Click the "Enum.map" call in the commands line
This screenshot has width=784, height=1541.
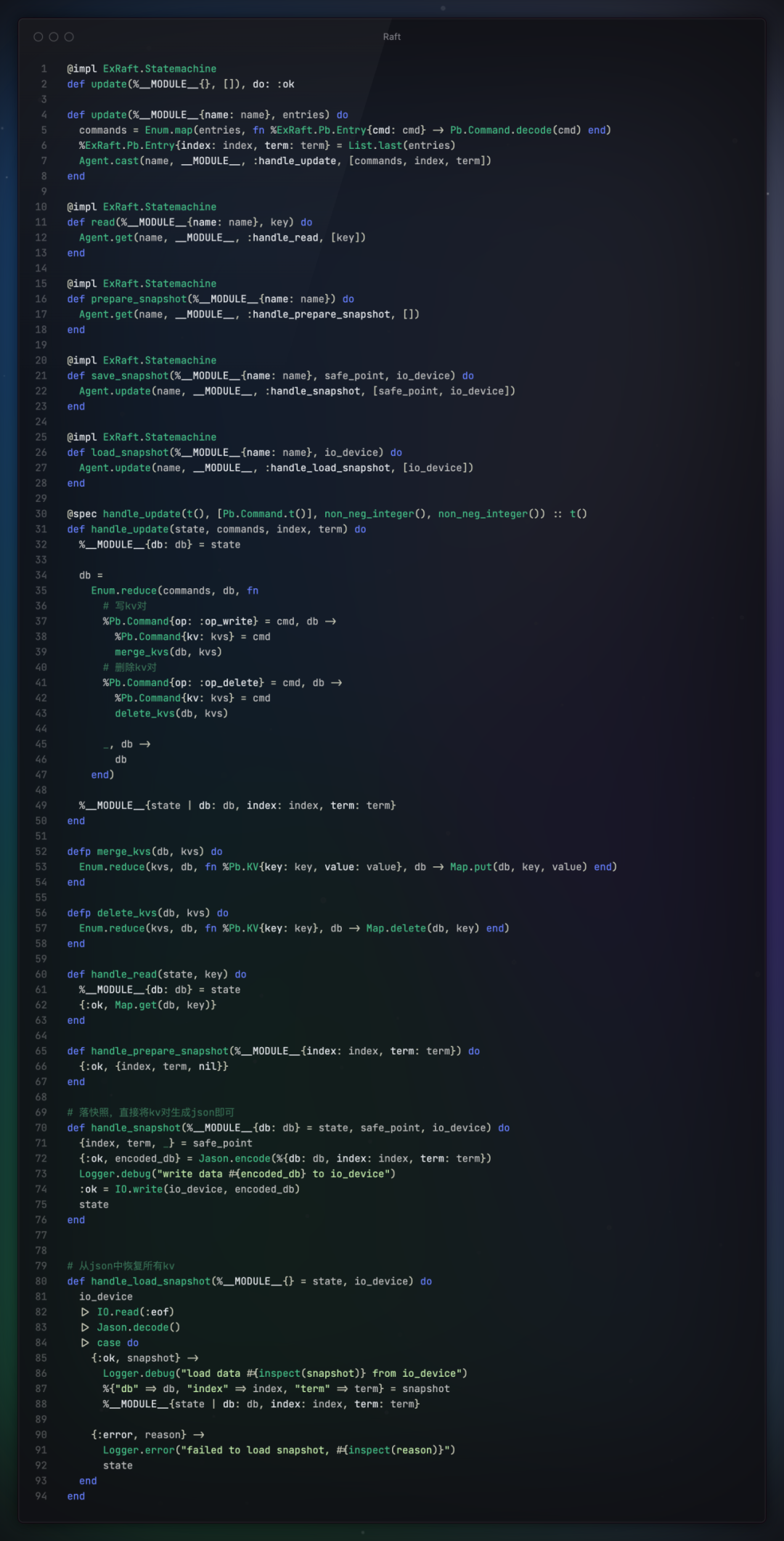pyautogui.click(x=168, y=130)
